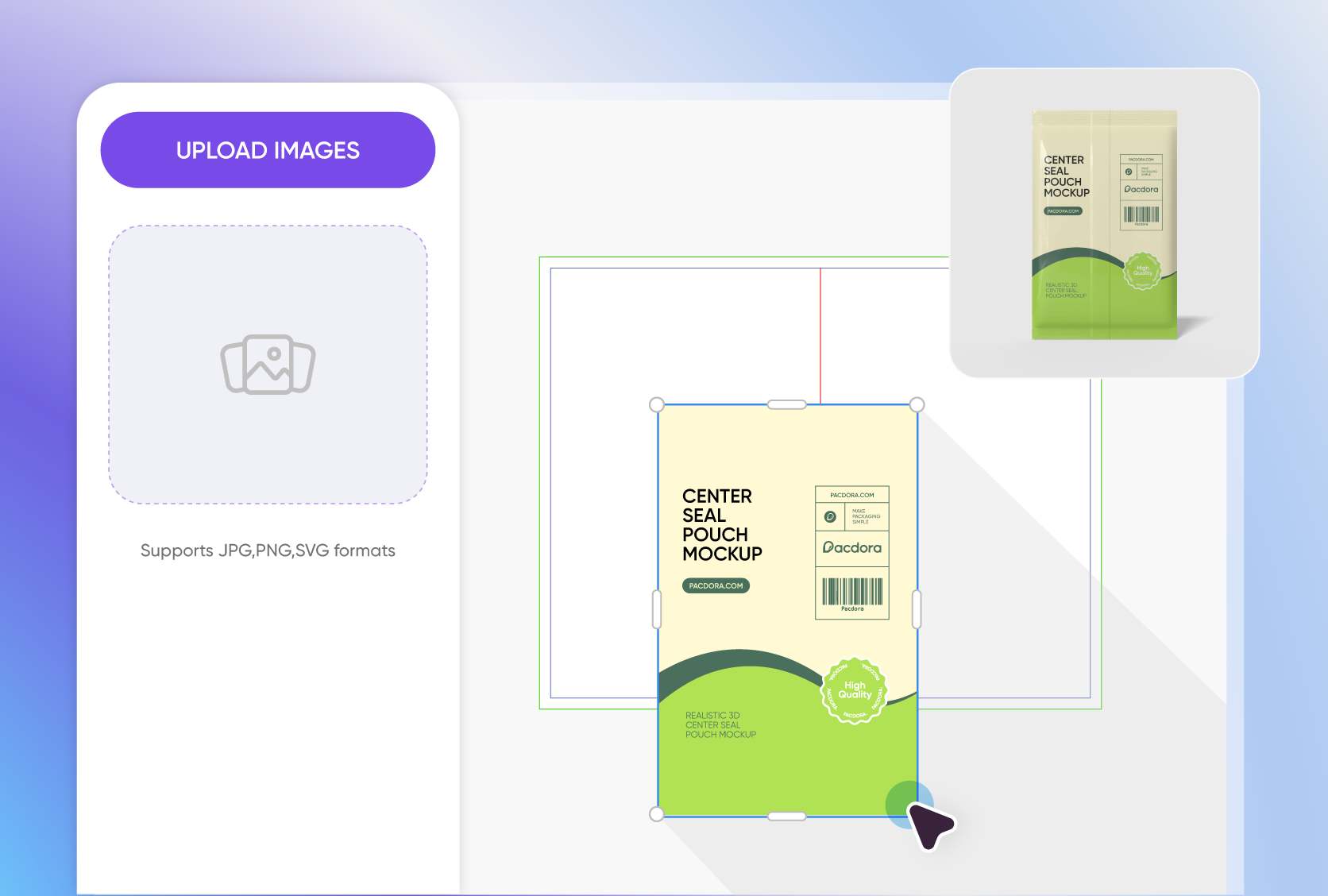Click the dark green PACDORA.COM badge on artwork

(x=716, y=586)
